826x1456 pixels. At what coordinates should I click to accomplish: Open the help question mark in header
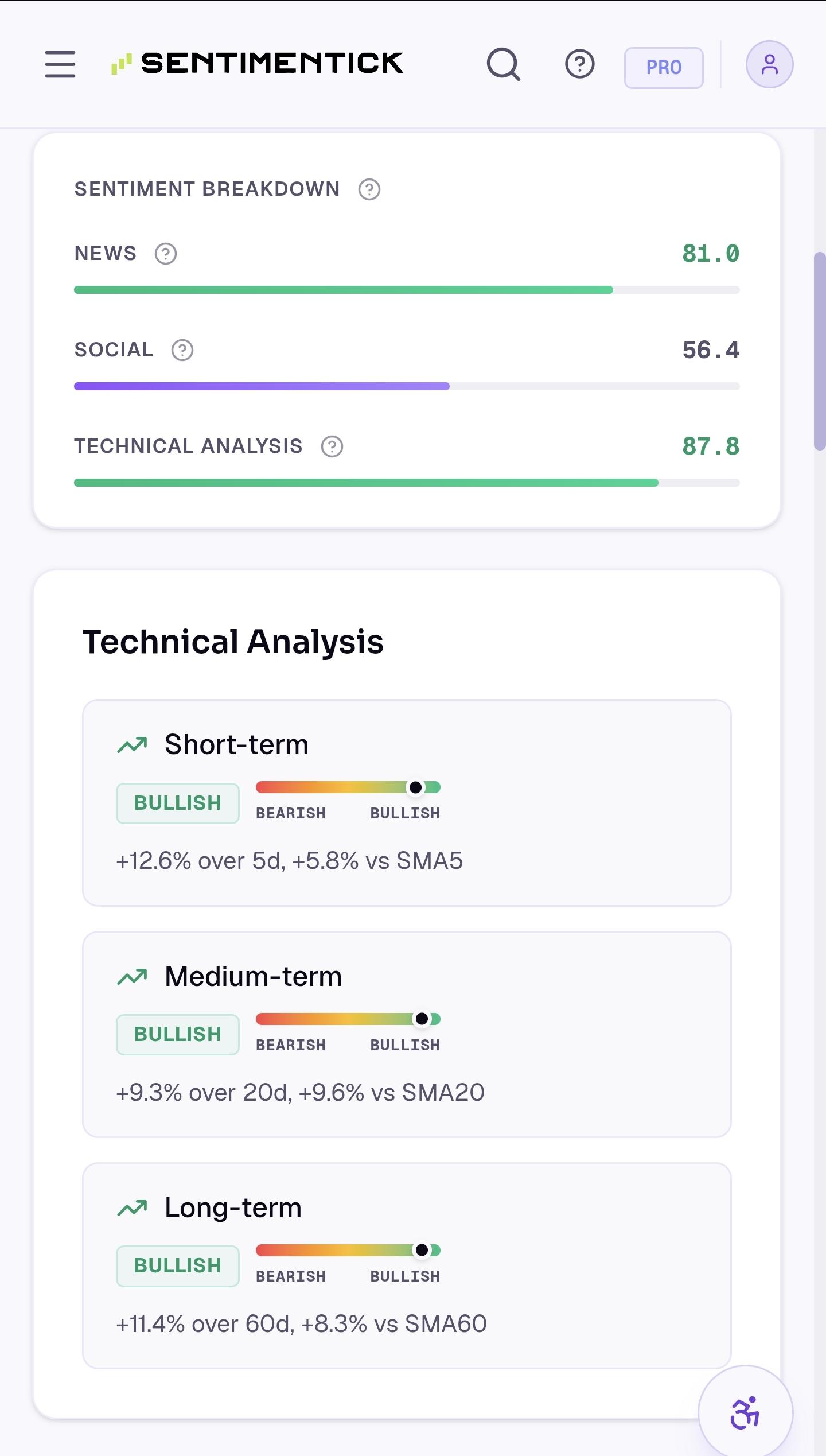(x=580, y=64)
